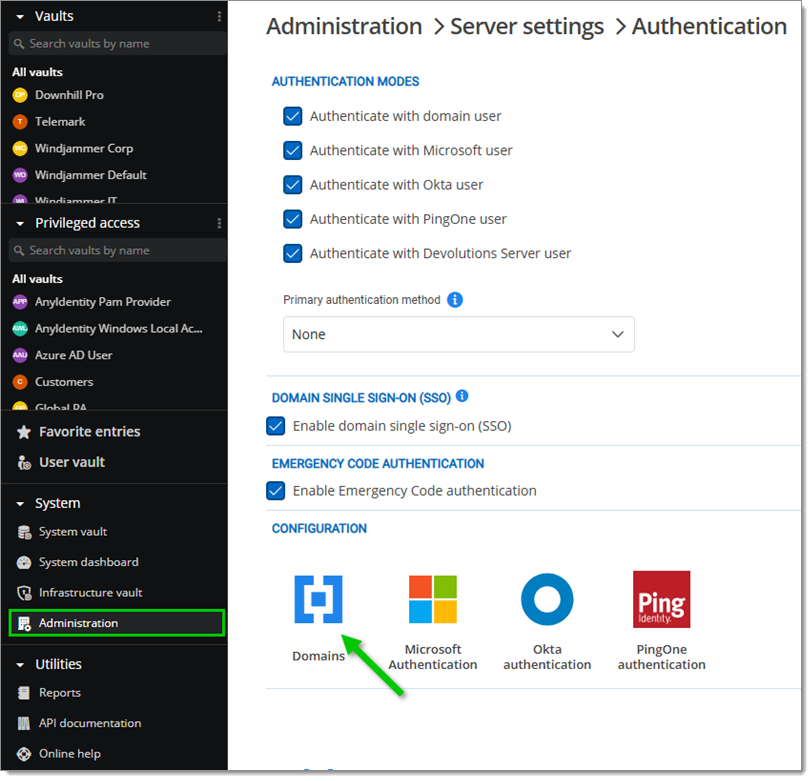
Task: Click the Domain SSO info icon
Action: [462, 397]
